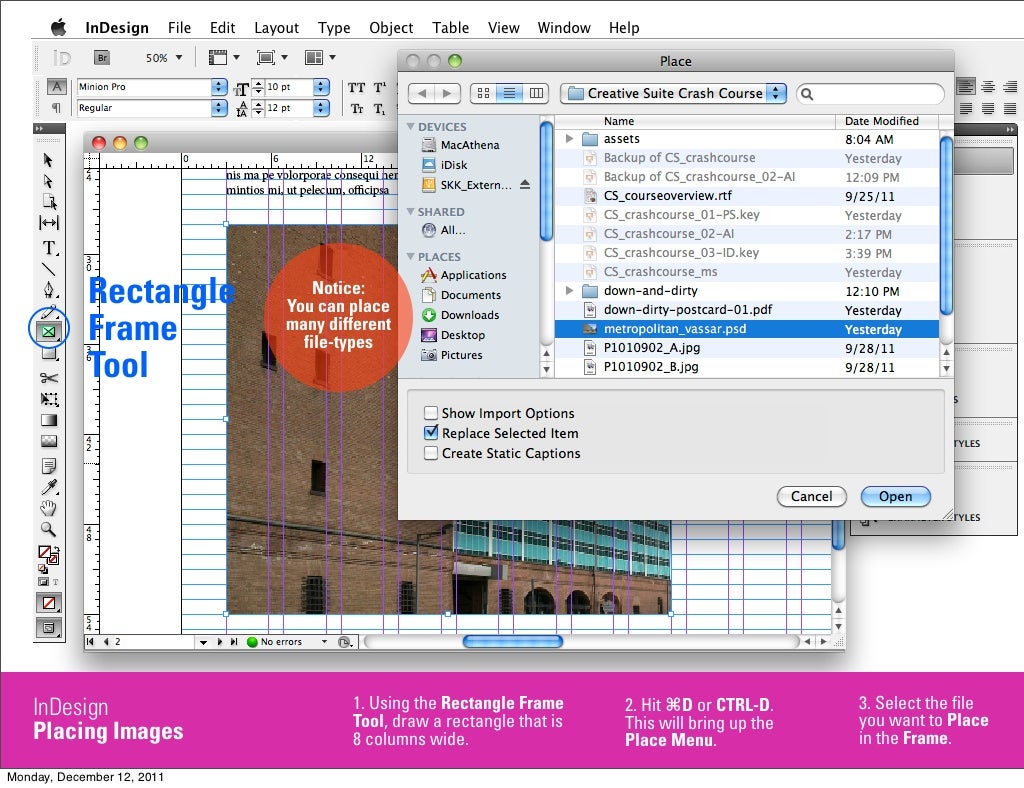
Task: Select the Line tool
Action: coord(48,269)
